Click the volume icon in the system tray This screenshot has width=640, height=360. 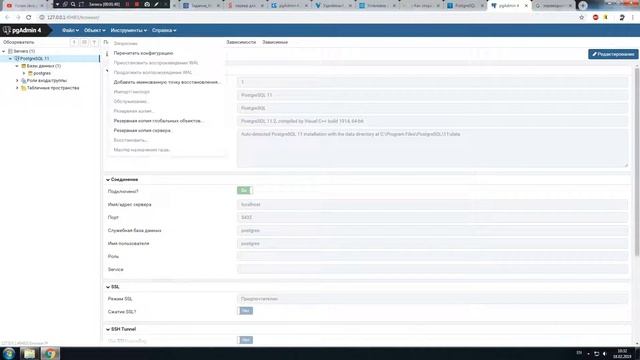605,353
